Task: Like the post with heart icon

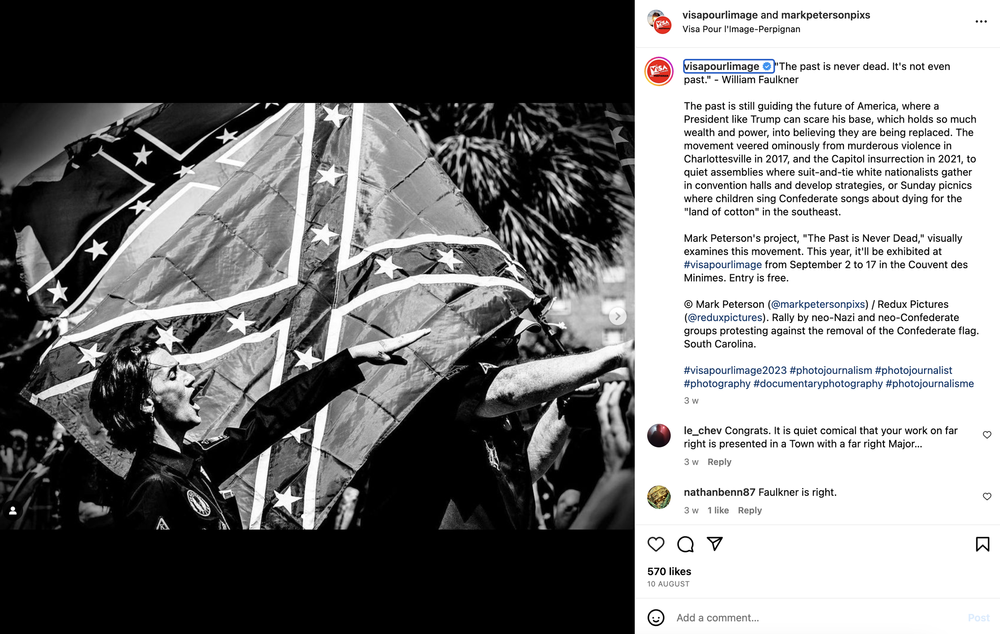Action: (x=656, y=544)
